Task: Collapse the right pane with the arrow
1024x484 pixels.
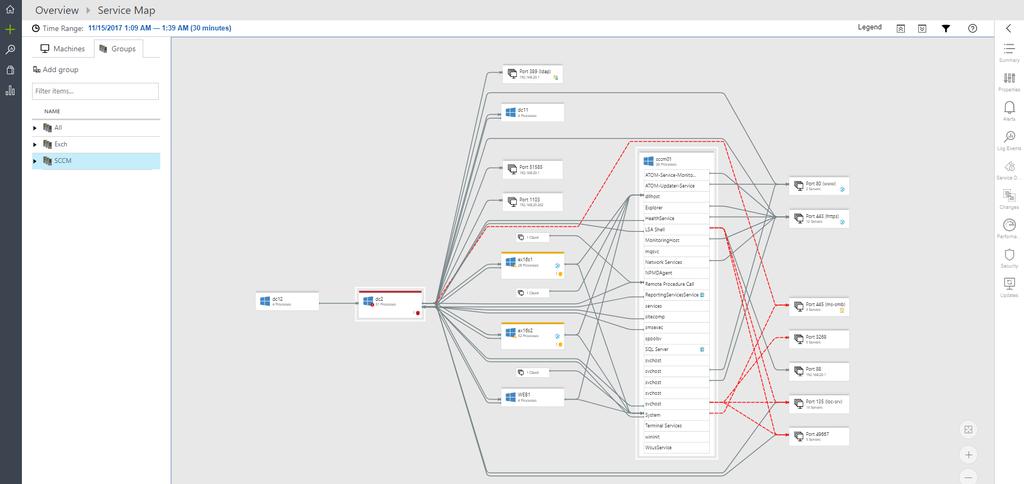Action: click(x=1008, y=28)
